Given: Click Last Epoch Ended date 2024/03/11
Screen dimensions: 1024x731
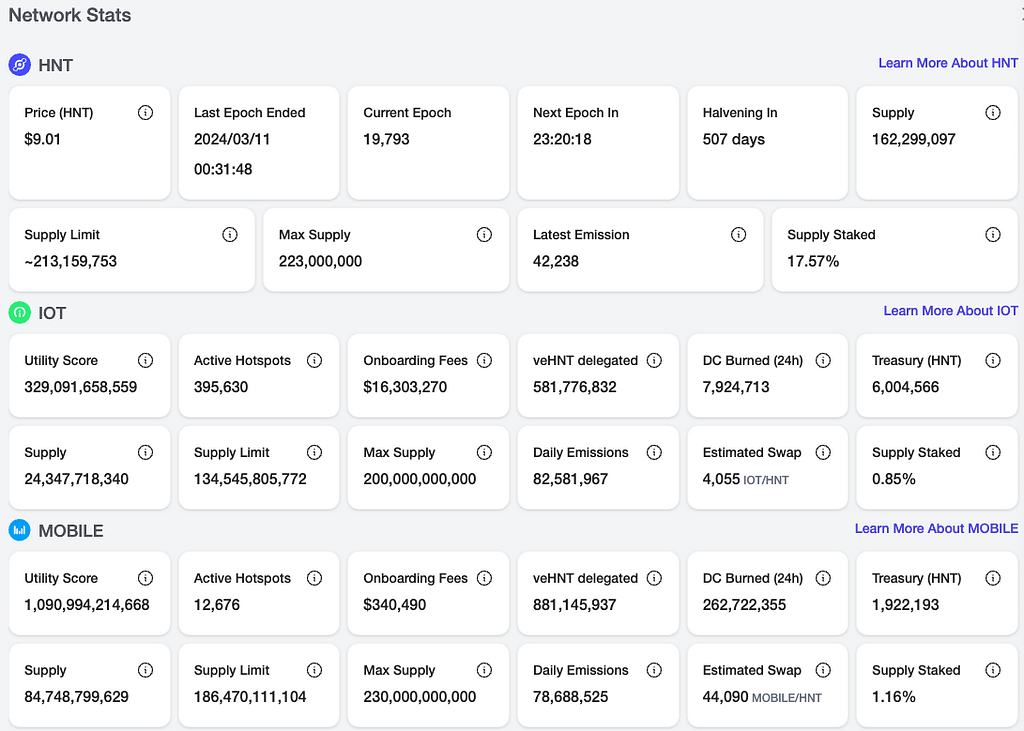Looking at the screenshot, I should pos(232,139).
